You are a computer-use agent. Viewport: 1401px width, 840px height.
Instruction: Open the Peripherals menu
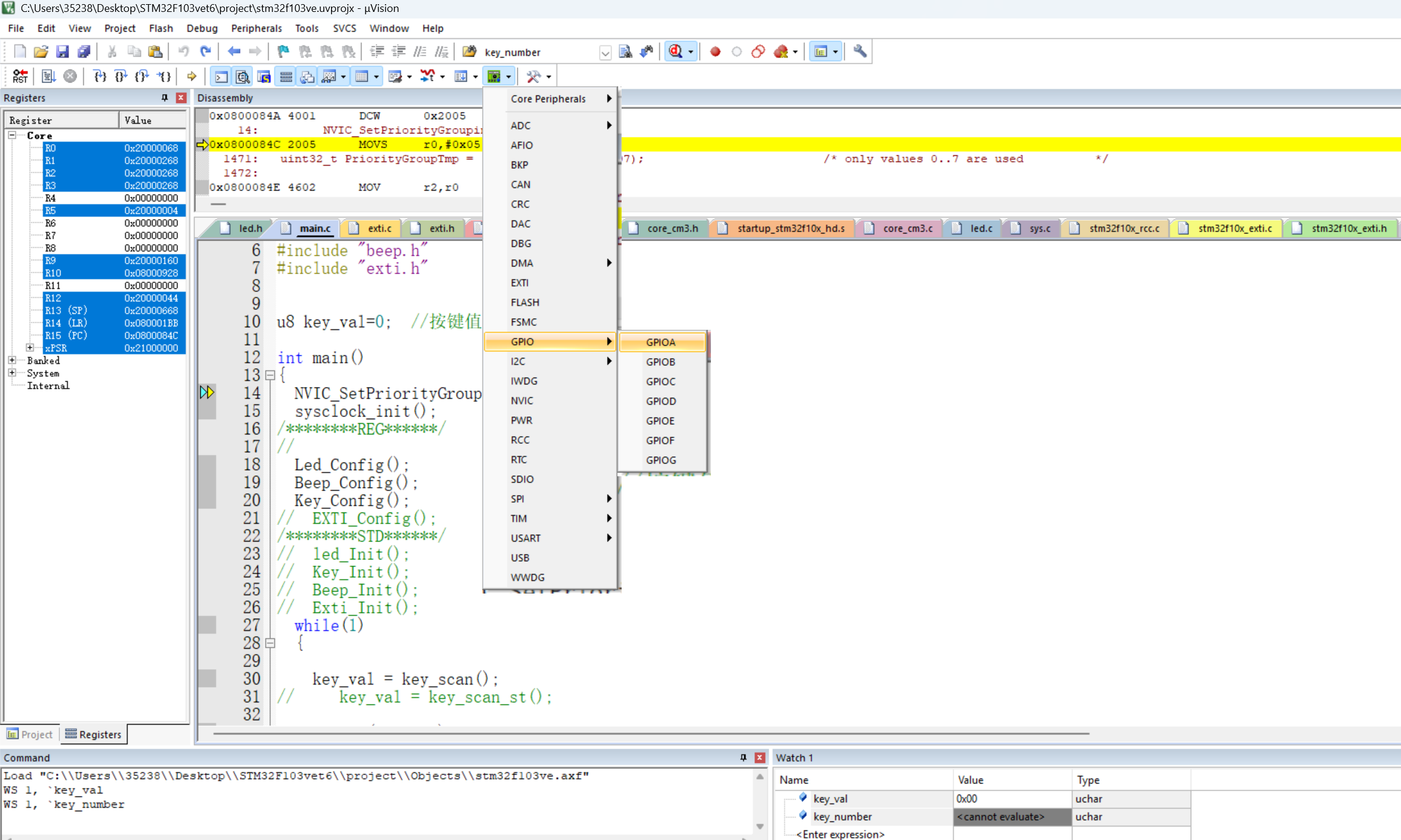coord(256,28)
